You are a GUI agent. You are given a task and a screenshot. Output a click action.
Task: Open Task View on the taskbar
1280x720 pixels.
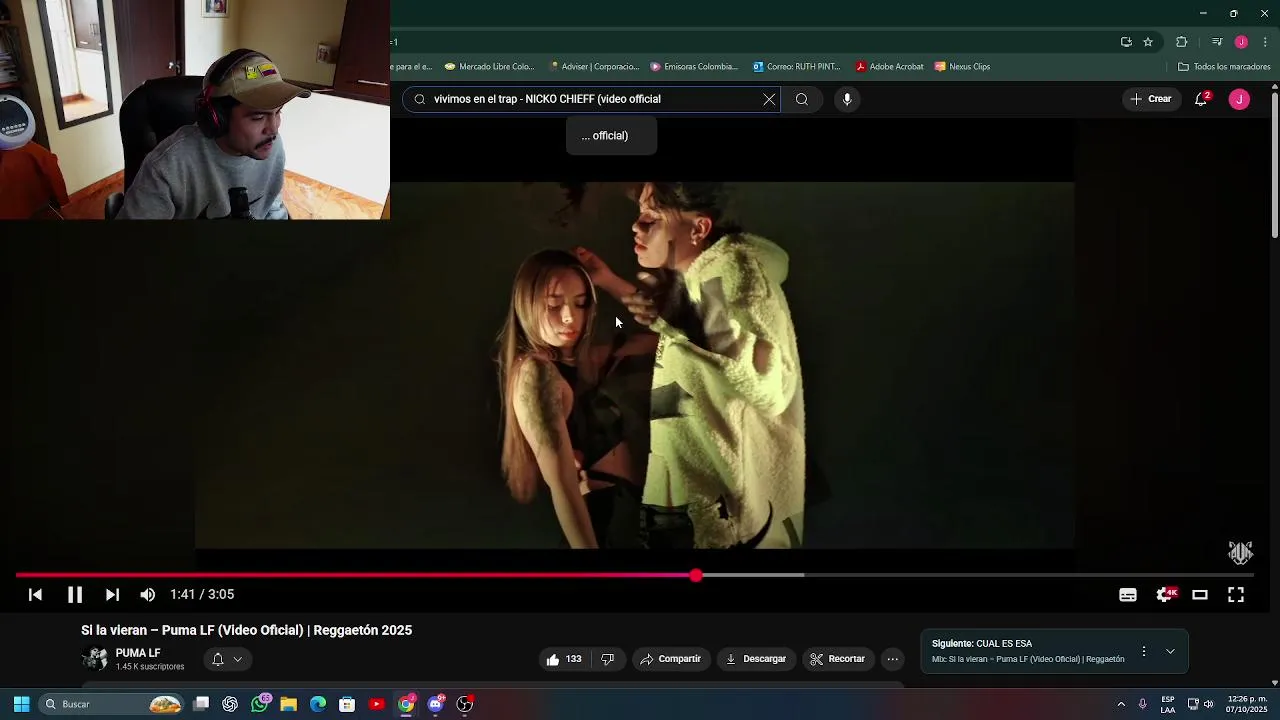click(x=201, y=704)
